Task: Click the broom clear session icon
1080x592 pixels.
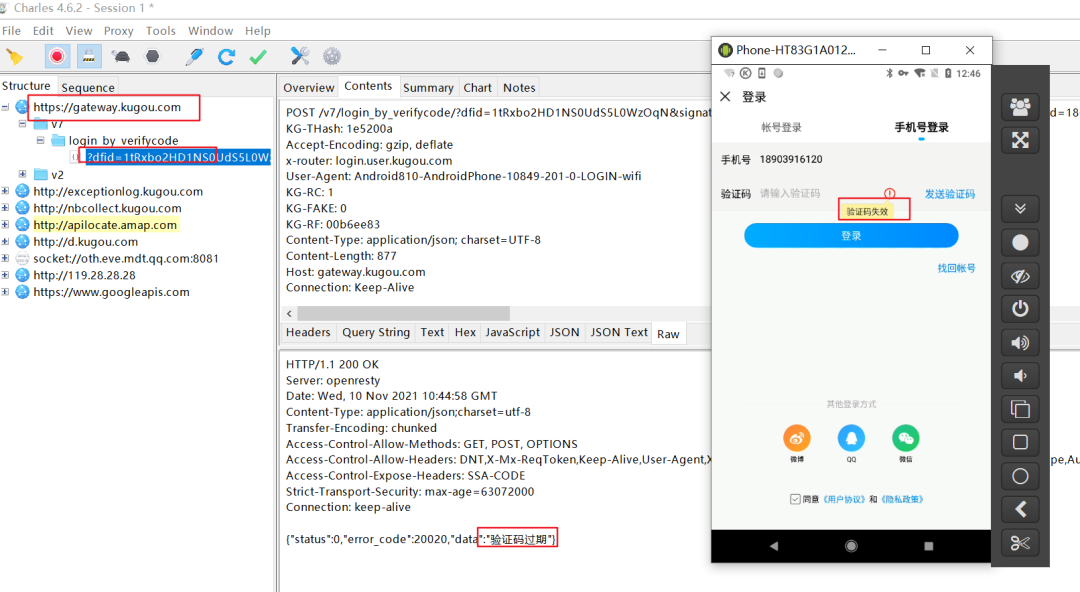Action: click(14, 57)
